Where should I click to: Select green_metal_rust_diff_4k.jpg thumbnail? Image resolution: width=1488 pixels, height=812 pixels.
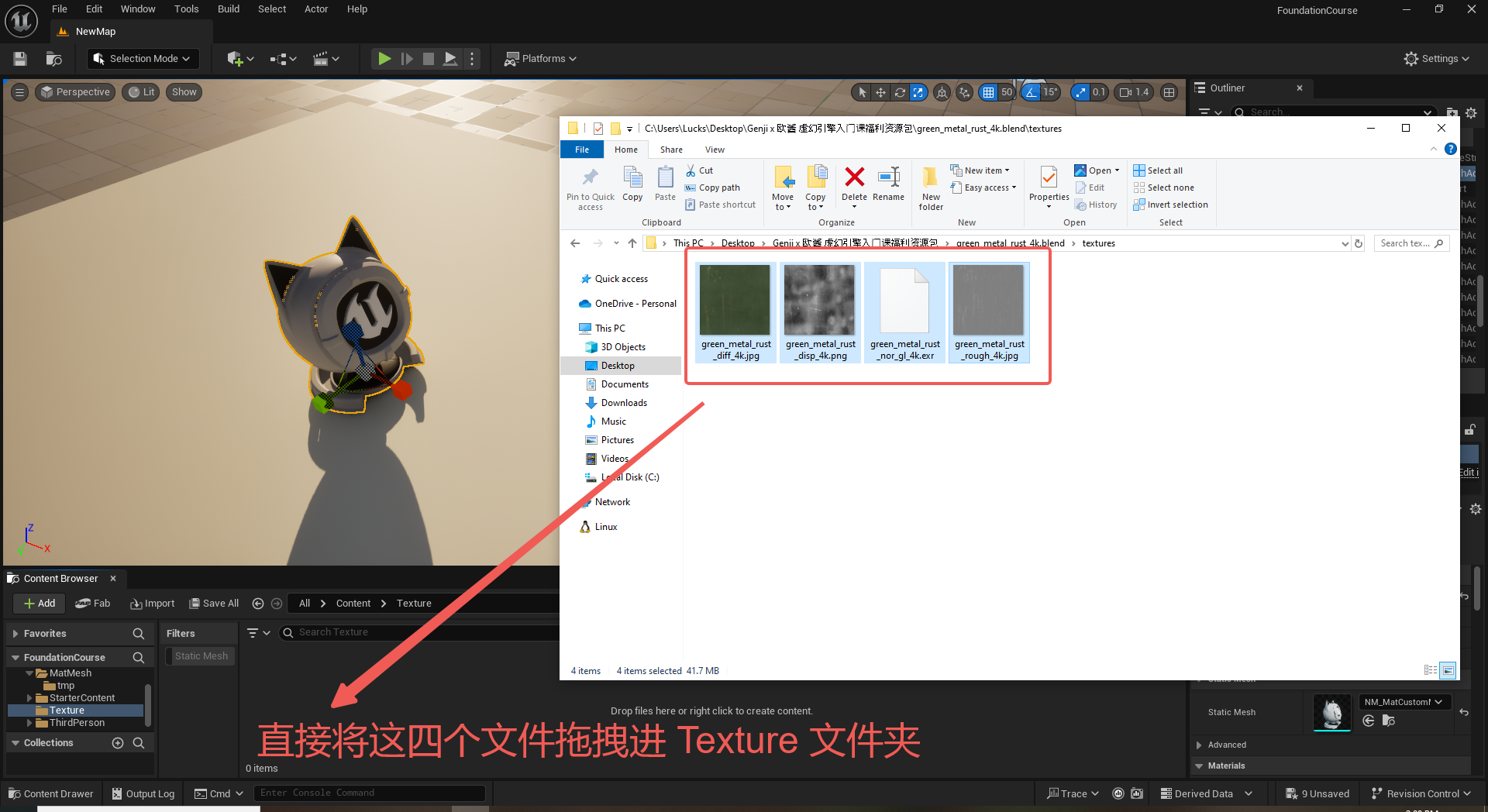[735, 300]
